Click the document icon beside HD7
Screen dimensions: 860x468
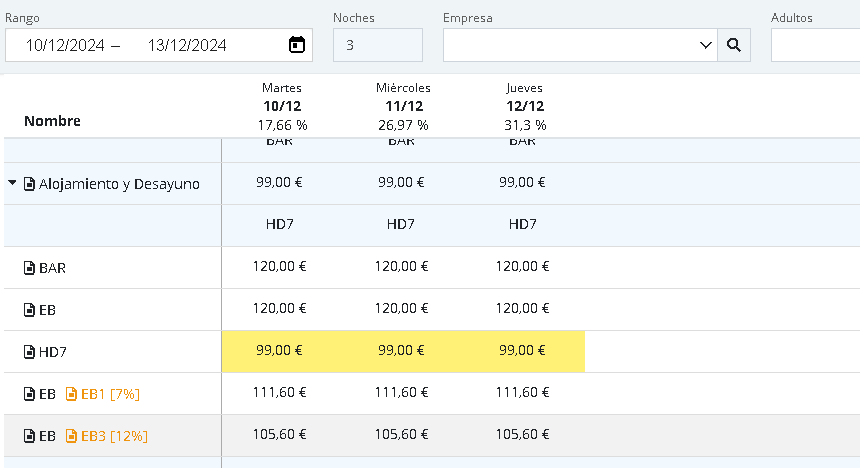click(30, 352)
